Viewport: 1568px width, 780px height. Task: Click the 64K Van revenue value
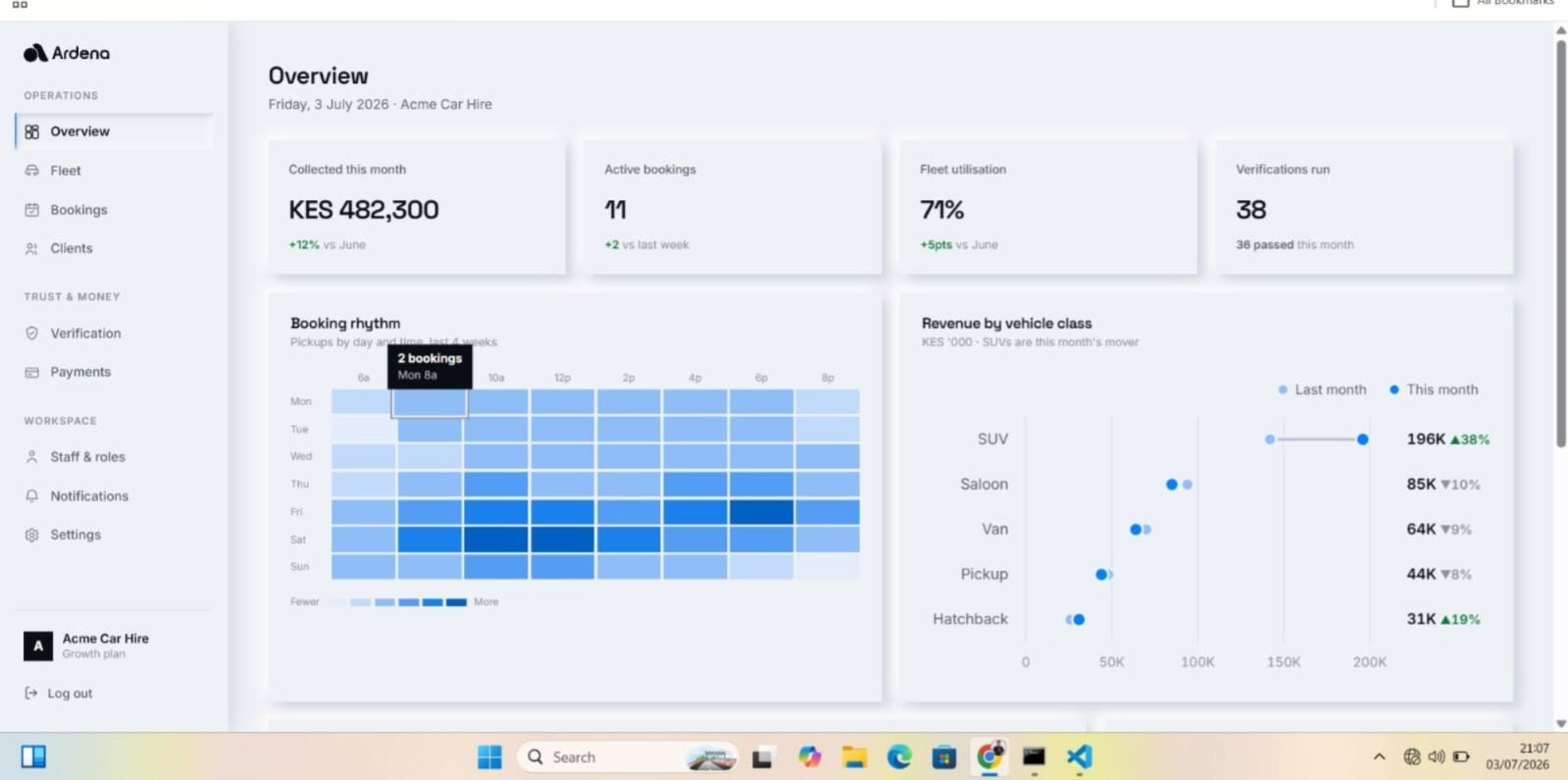tap(1421, 530)
